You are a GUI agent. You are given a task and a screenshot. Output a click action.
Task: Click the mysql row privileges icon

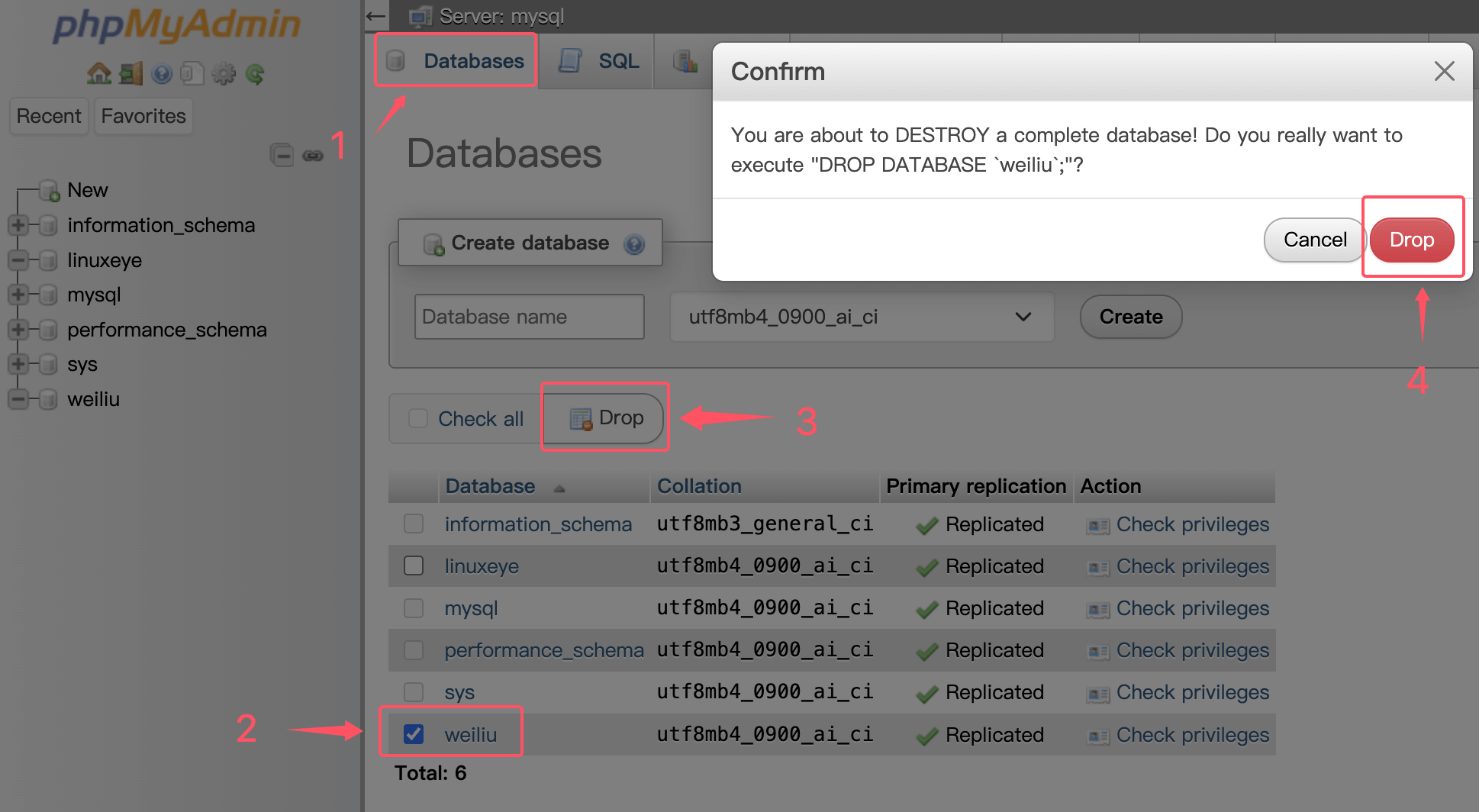[1098, 610]
